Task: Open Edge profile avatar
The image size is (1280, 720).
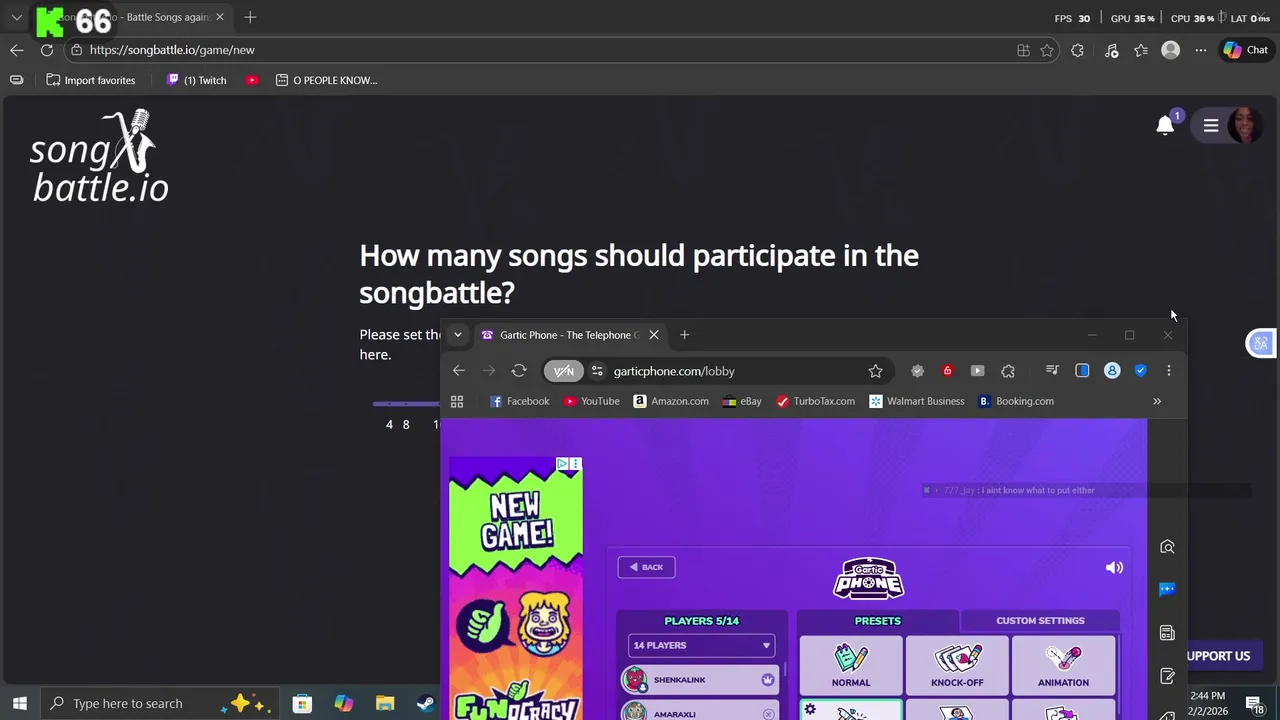Action: [x=1170, y=50]
